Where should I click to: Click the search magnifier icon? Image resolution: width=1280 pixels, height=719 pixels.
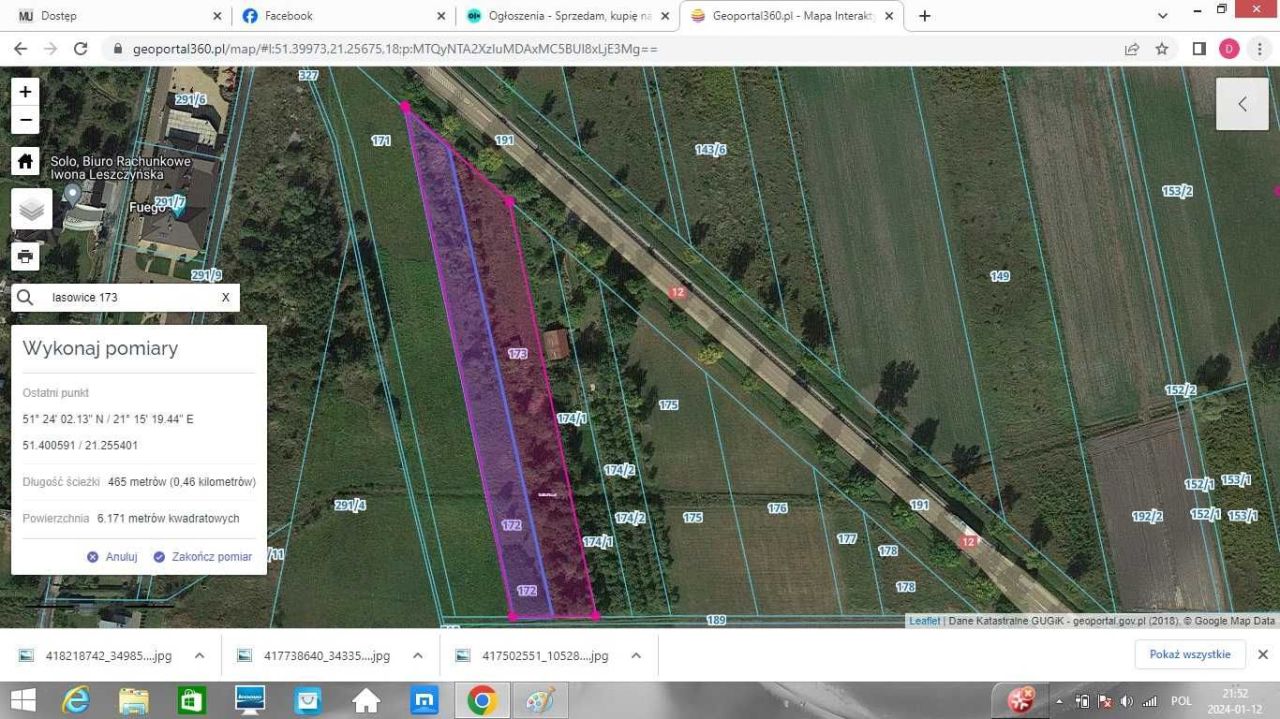pos(26,298)
